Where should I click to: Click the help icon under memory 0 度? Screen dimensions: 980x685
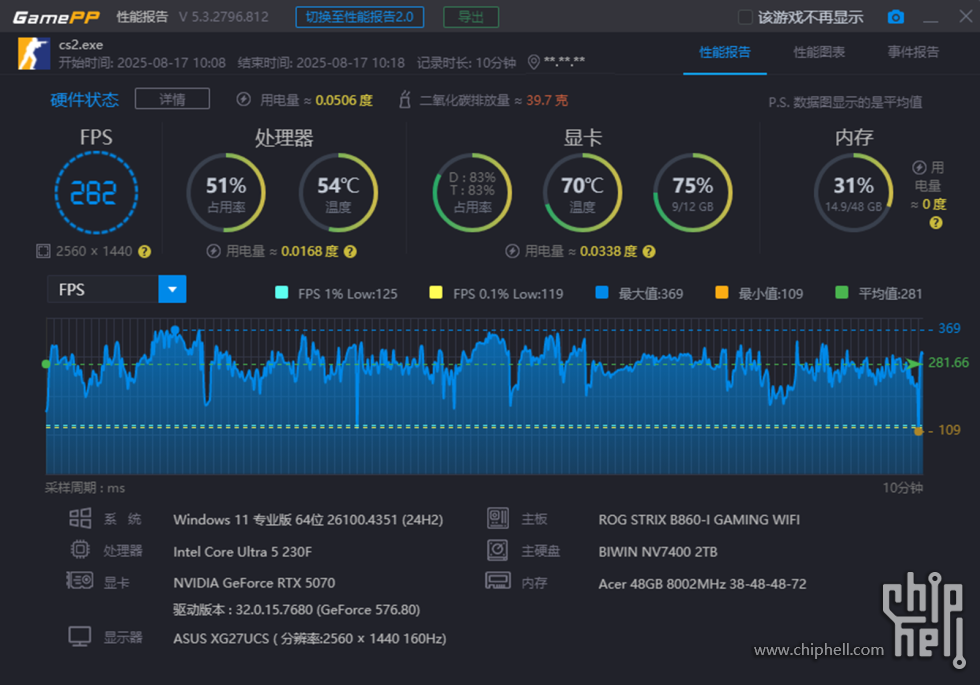coord(936,222)
